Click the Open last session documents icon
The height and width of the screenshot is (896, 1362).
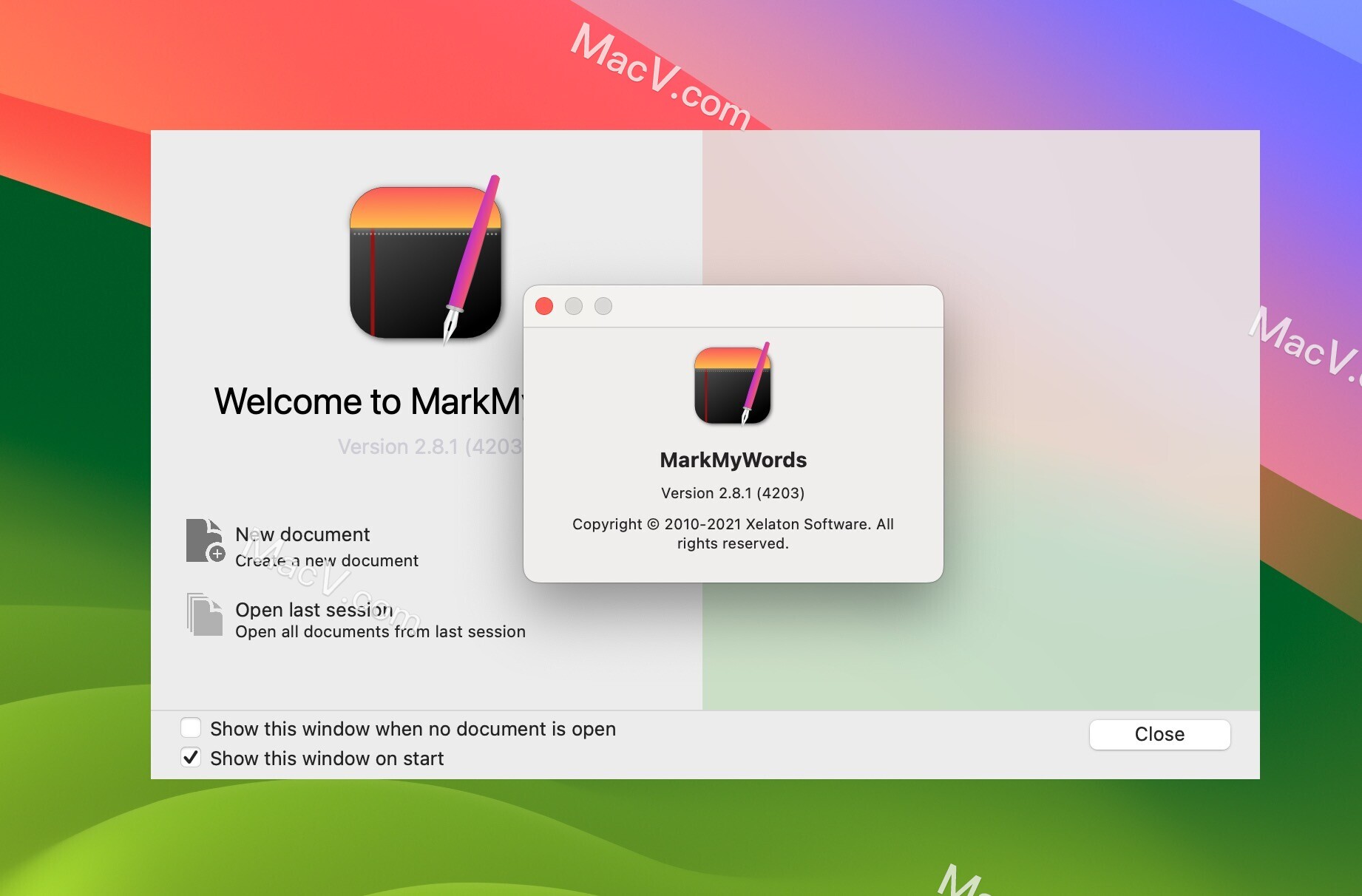(x=205, y=614)
